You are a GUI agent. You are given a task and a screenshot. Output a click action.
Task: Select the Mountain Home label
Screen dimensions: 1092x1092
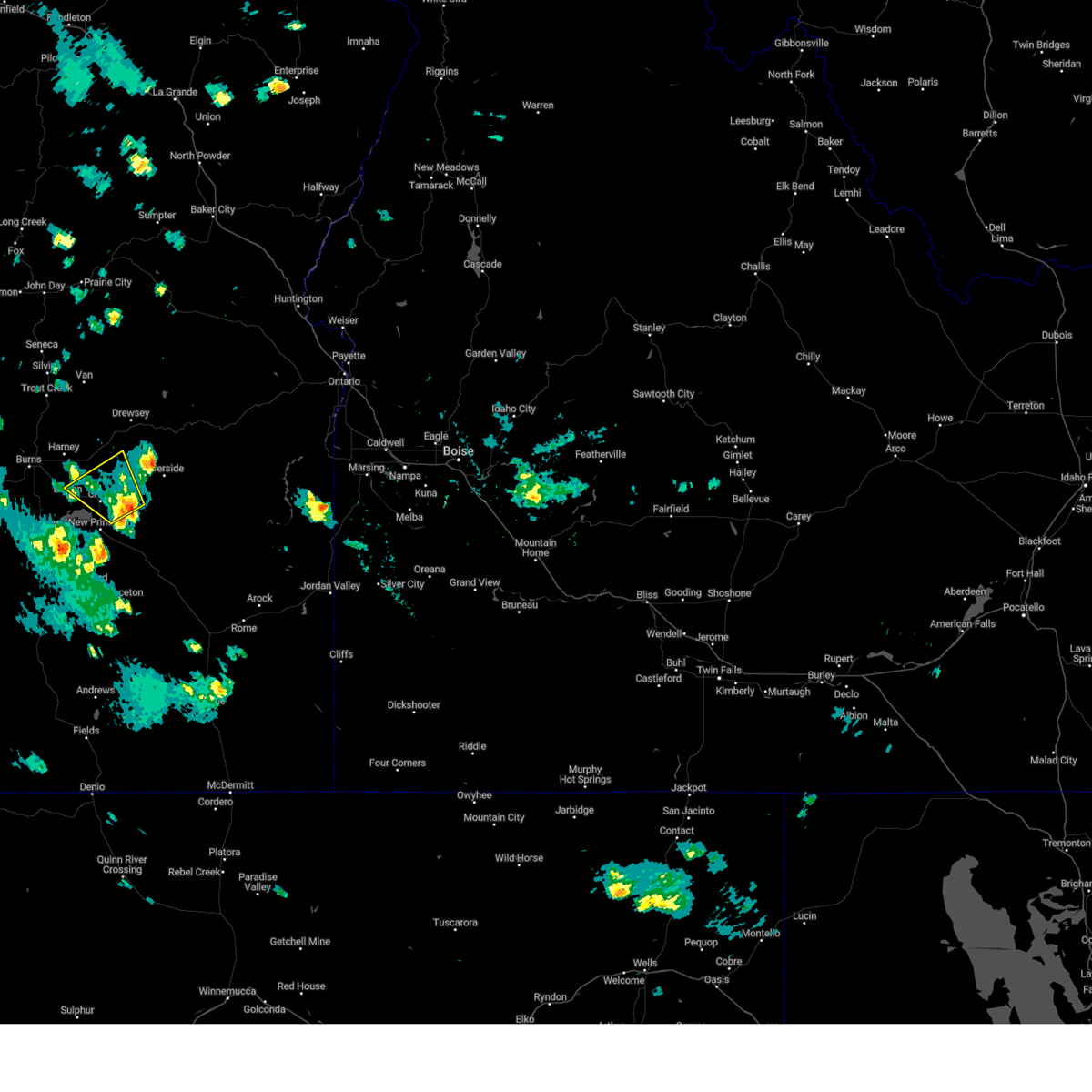coord(535,548)
